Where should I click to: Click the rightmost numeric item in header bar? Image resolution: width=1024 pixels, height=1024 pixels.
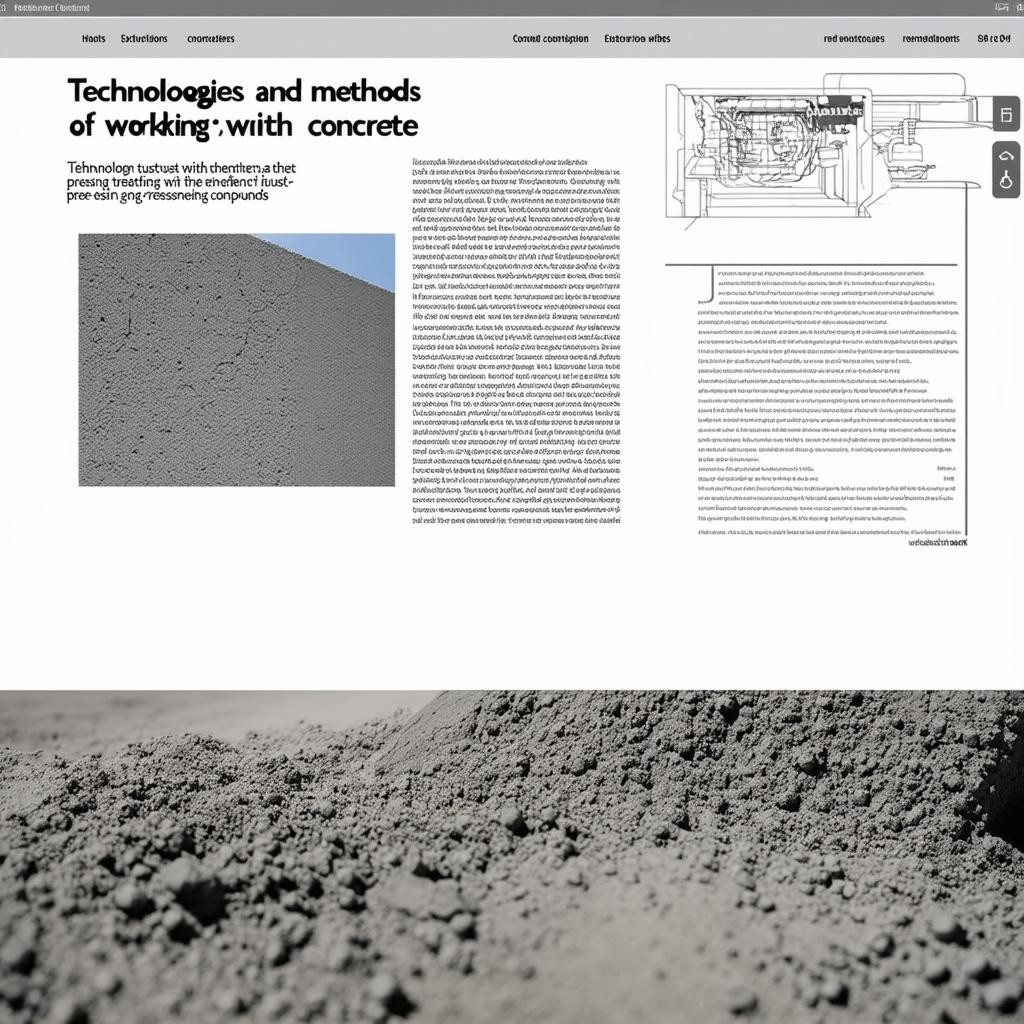click(x=993, y=39)
